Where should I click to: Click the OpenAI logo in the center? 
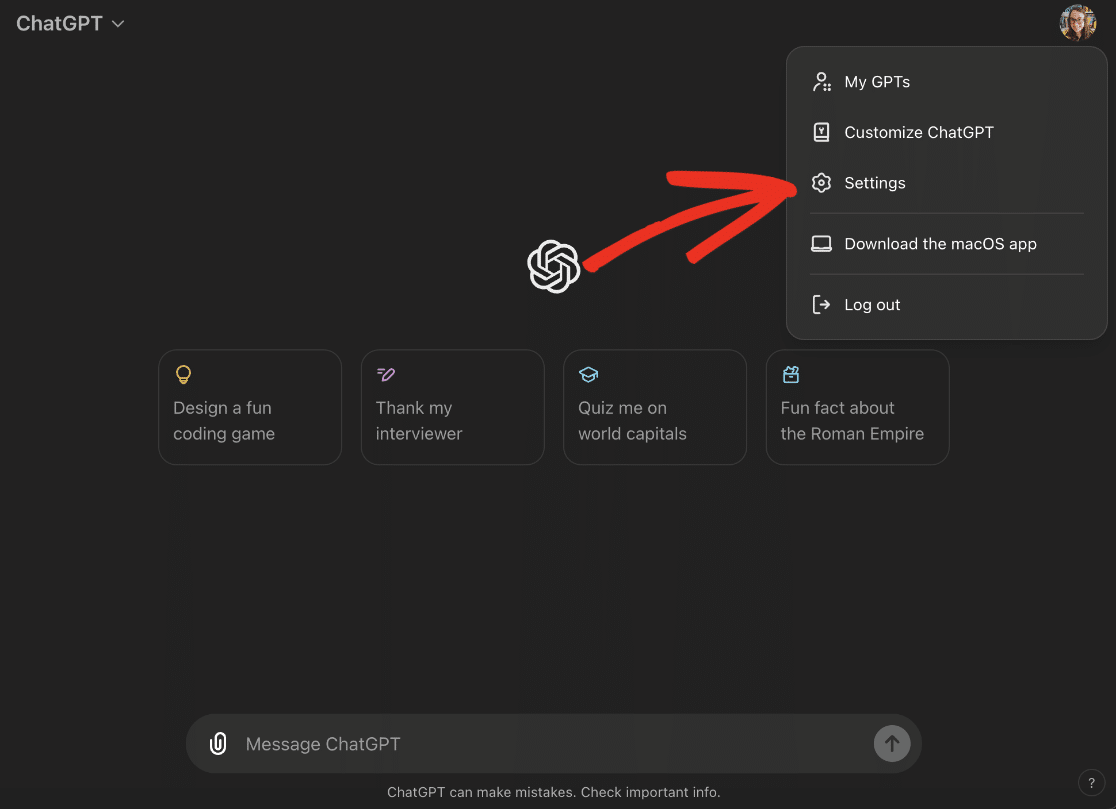pos(553,267)
